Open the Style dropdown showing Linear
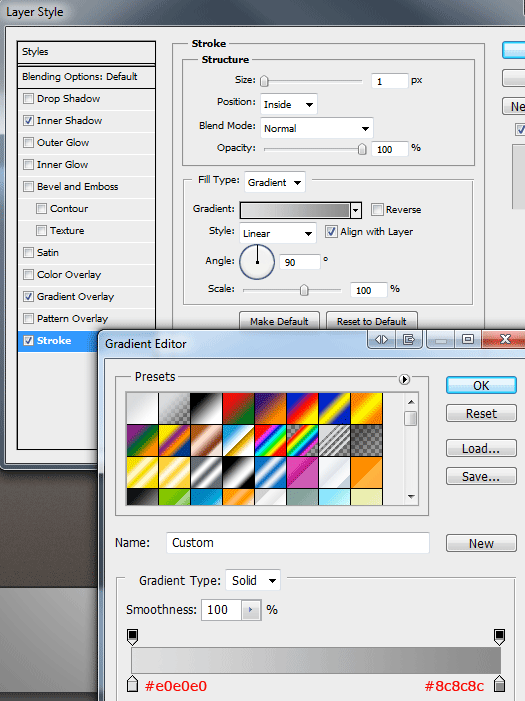The width and height of the screenshot is (525, 701). click(x=278, y=233)
